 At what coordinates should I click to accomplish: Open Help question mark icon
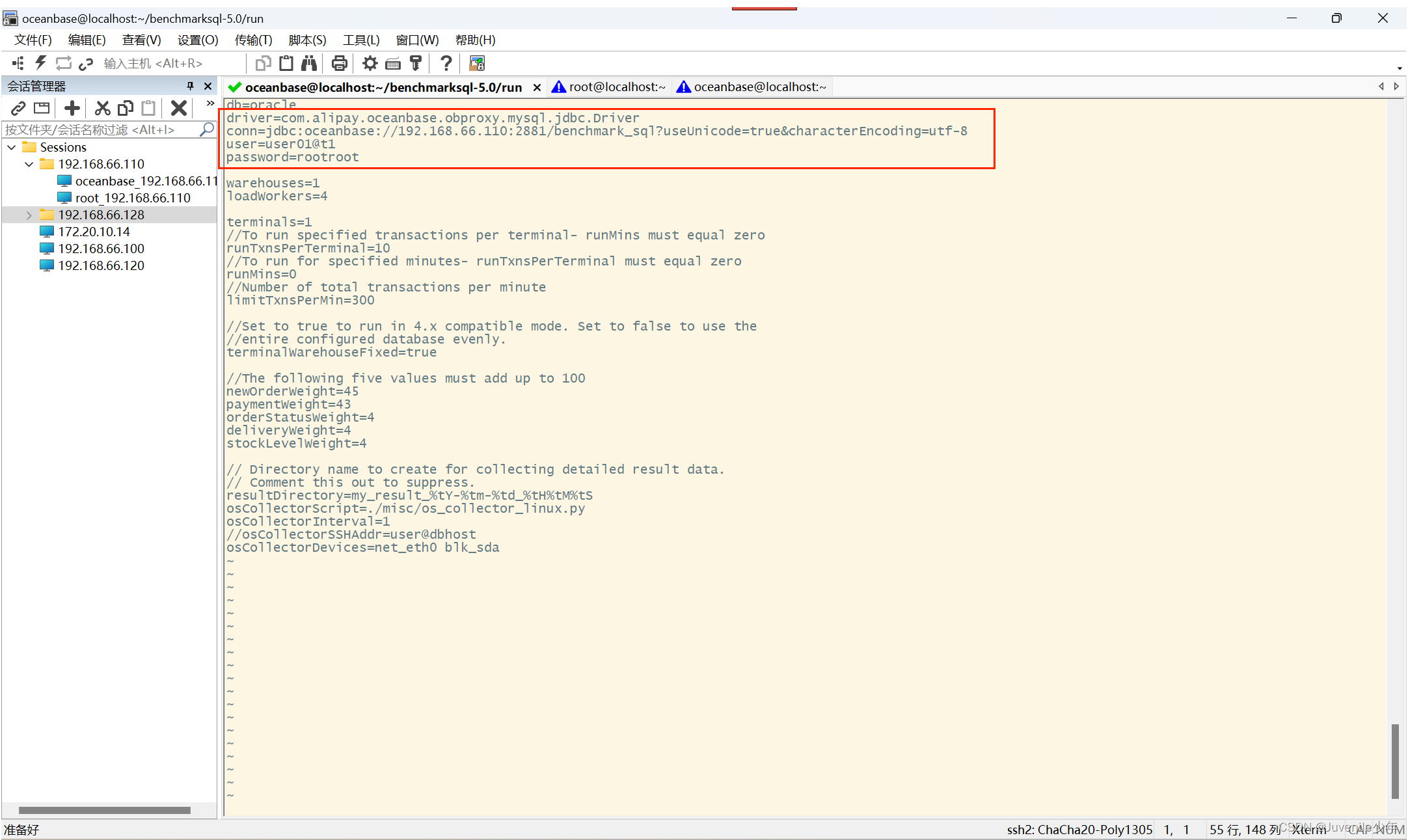point(446,63)
